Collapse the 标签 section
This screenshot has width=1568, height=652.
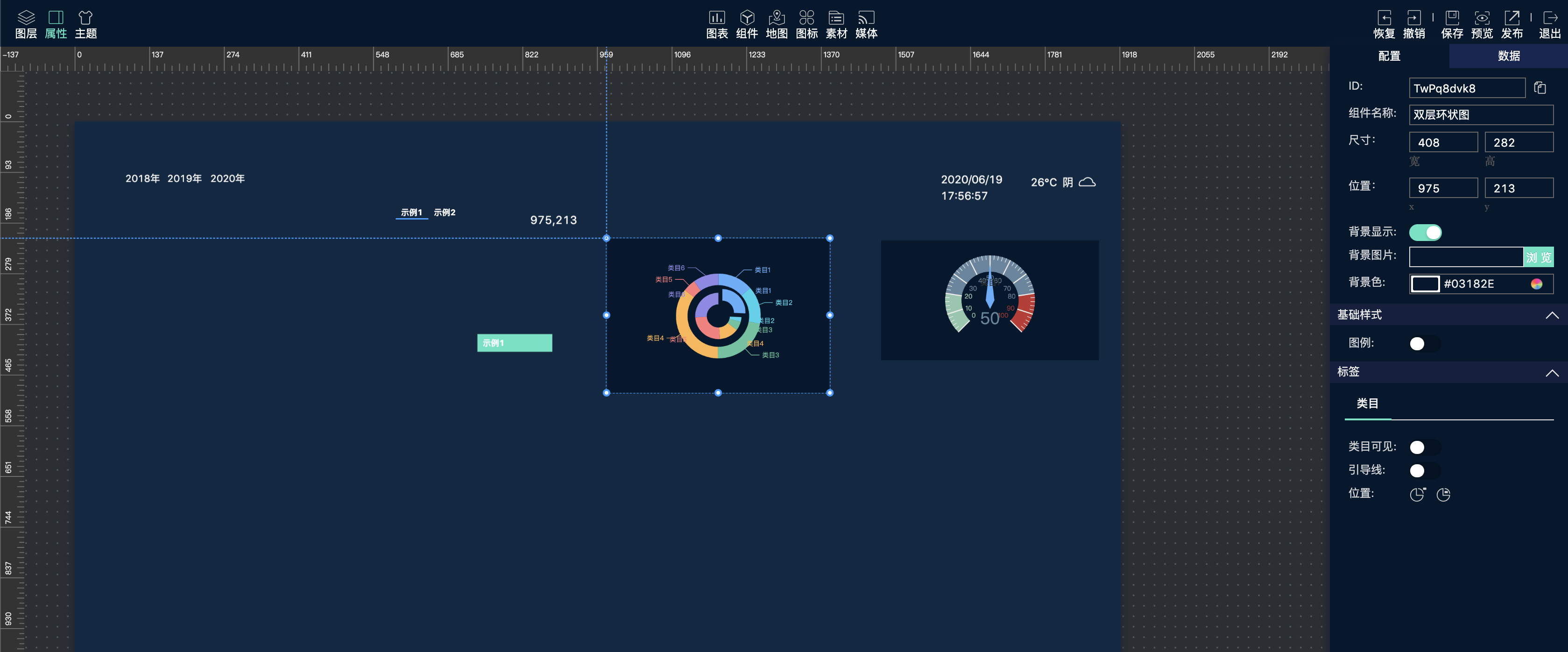click(x=1552, y=373)
